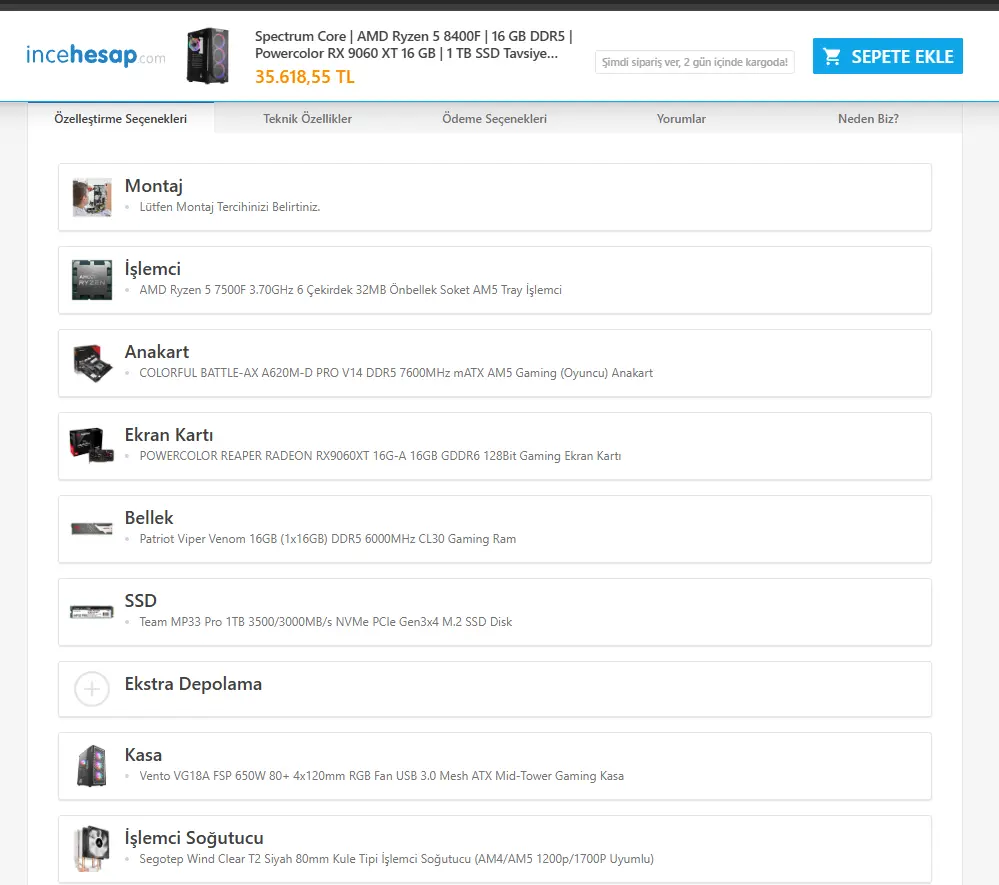Image resolution: width=999 pixels, height=885 pixels.
Task: Expand the İşlemci option section
Action: point(494,280)
